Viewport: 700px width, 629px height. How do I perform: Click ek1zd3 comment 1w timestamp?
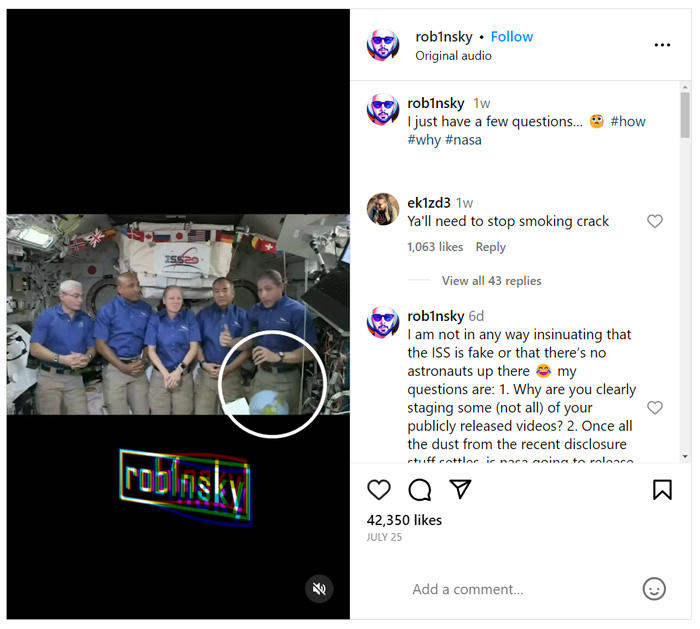pyautogui.click(x=464, y=203)
